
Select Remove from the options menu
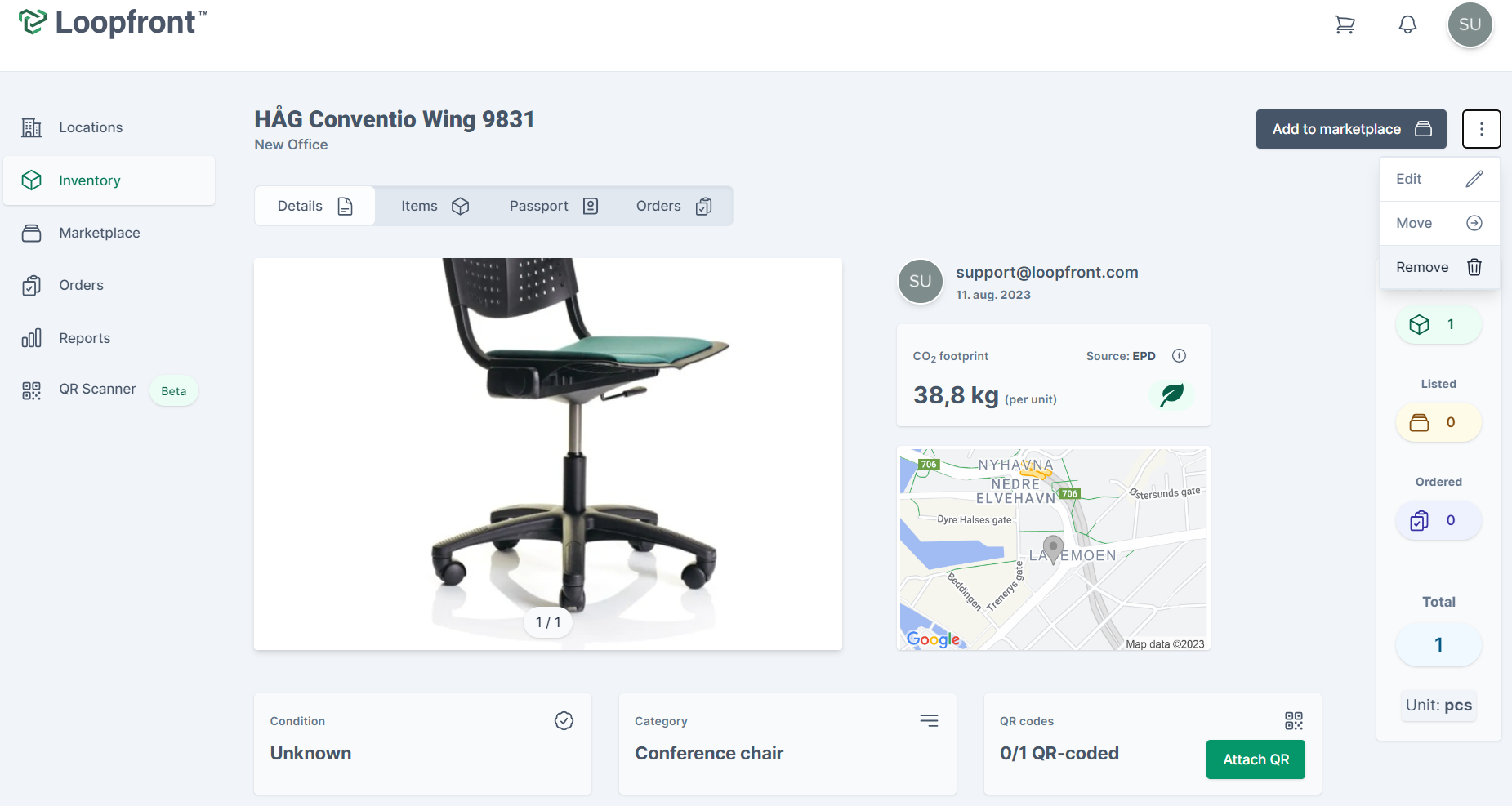click(x=1439, y=267)
